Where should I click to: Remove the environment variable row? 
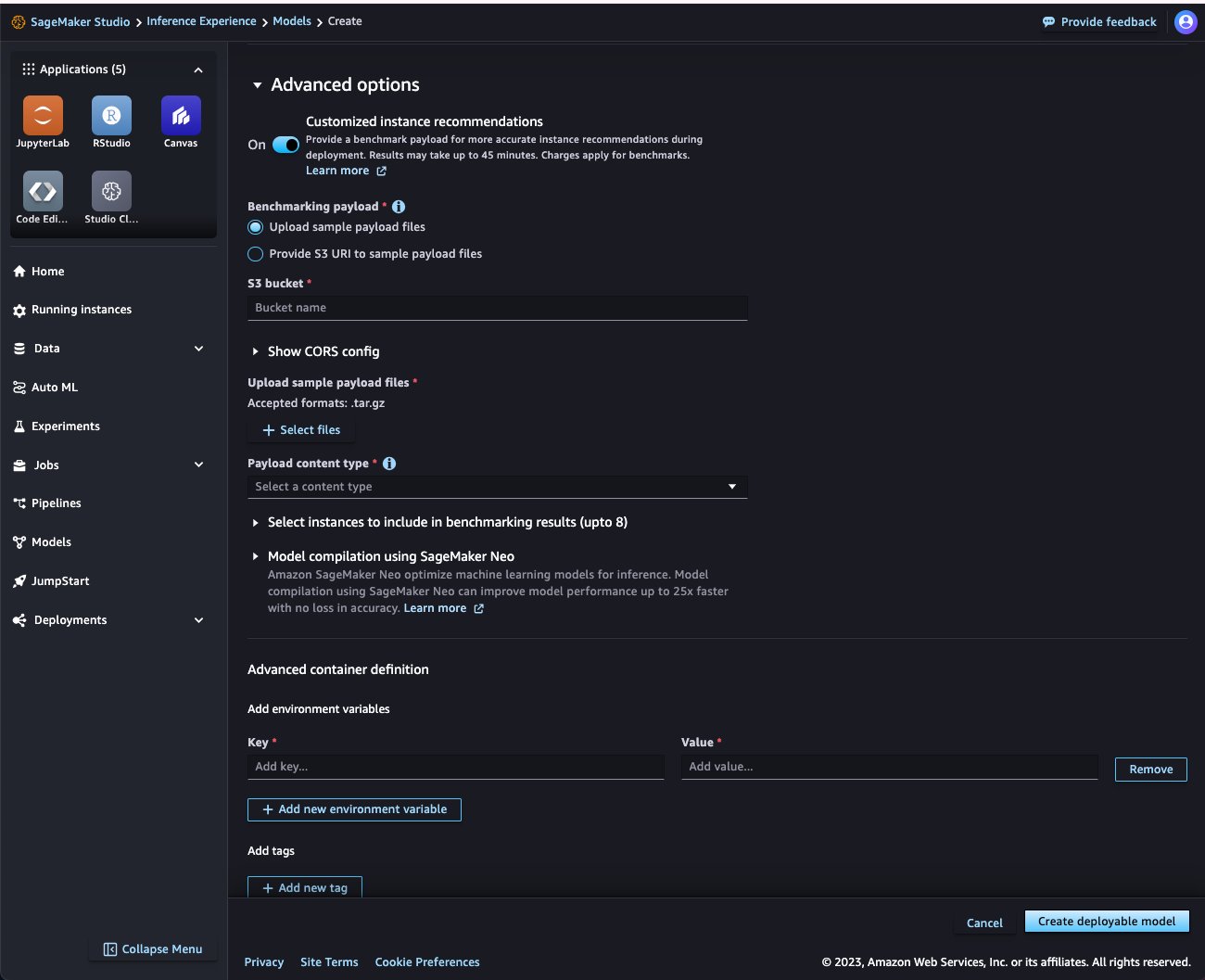pyautogui.click(x=1151, y=770)
